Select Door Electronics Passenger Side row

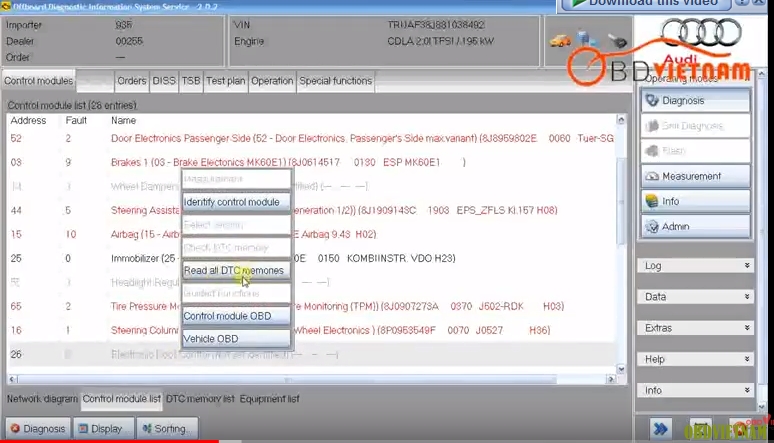pos(311,139)
